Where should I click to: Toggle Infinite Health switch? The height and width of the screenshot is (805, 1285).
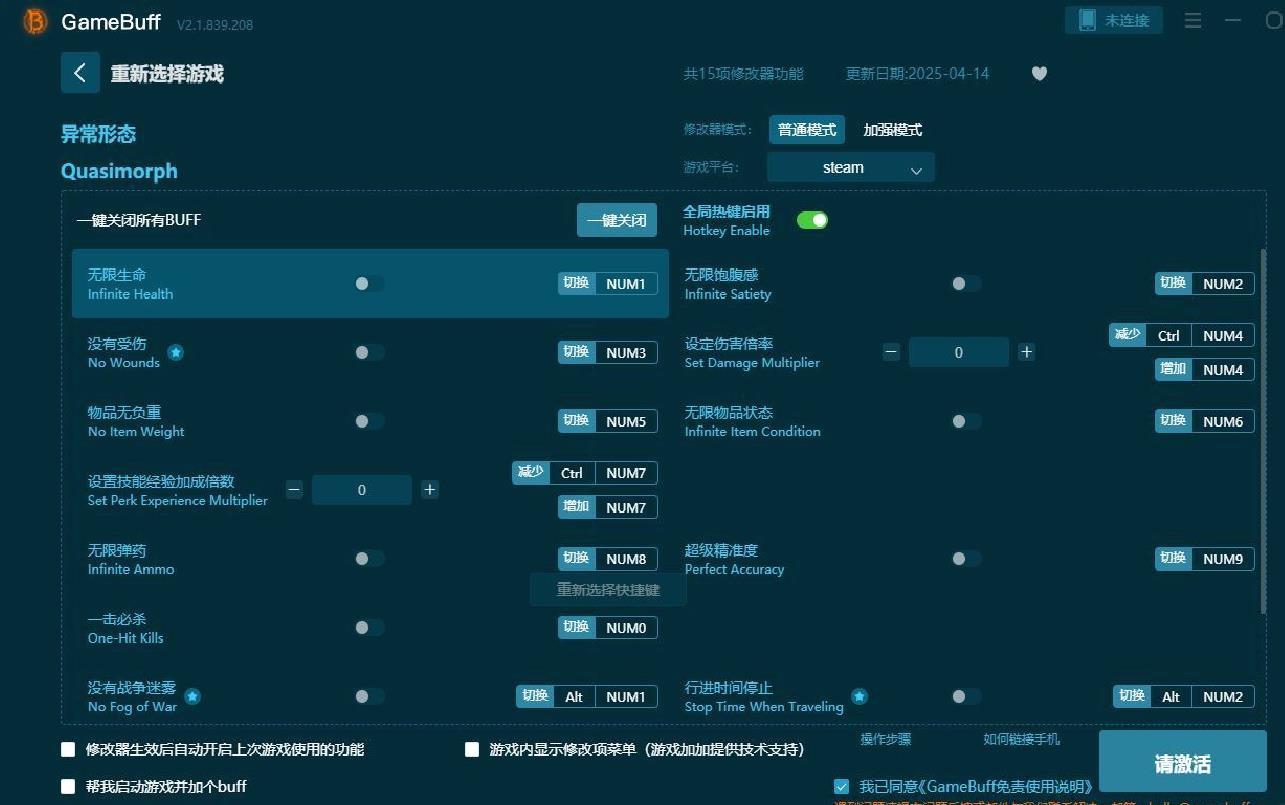tap(369, 284)
